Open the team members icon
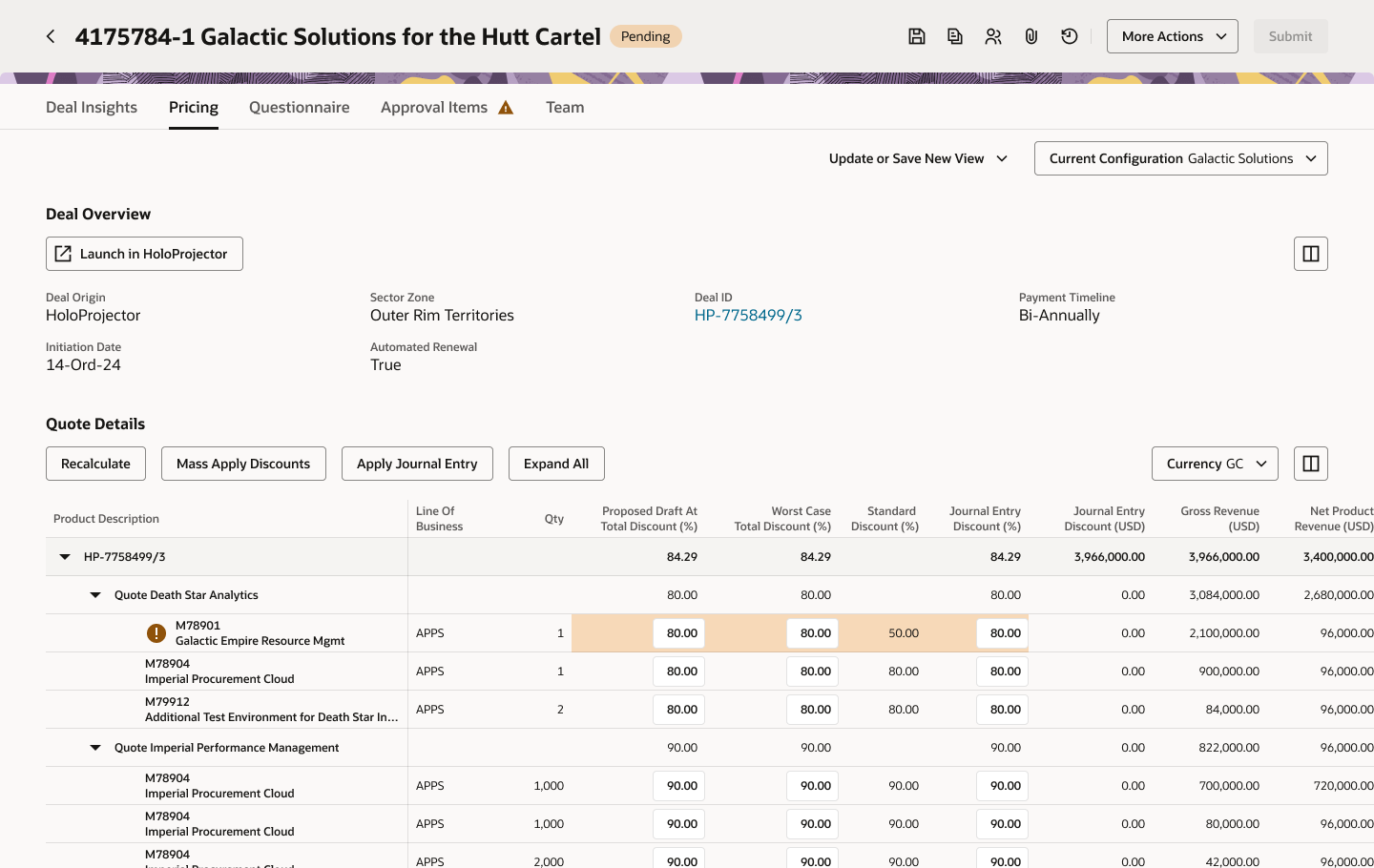 click(x=993, y=36)
